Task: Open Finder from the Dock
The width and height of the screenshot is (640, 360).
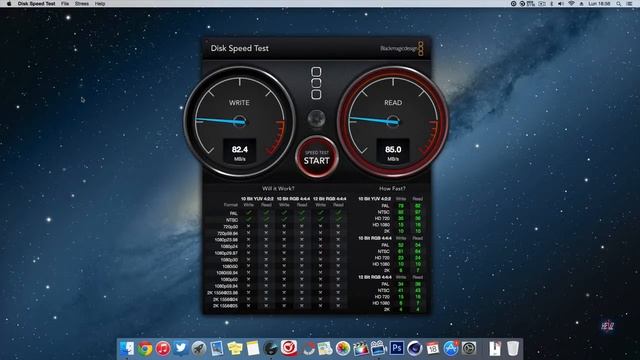Action: [127, 349]
